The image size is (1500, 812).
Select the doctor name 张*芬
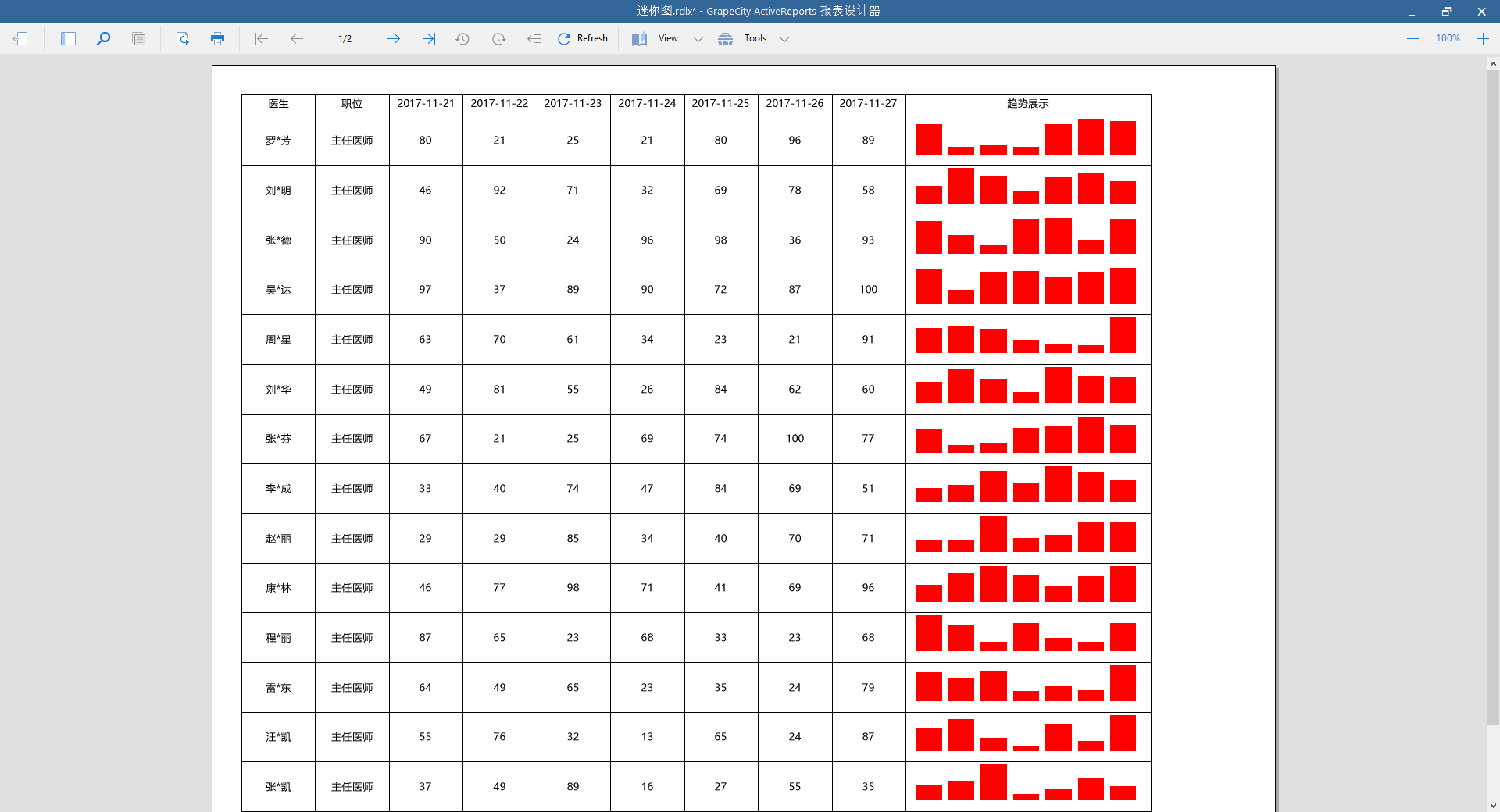click(278, 439)
